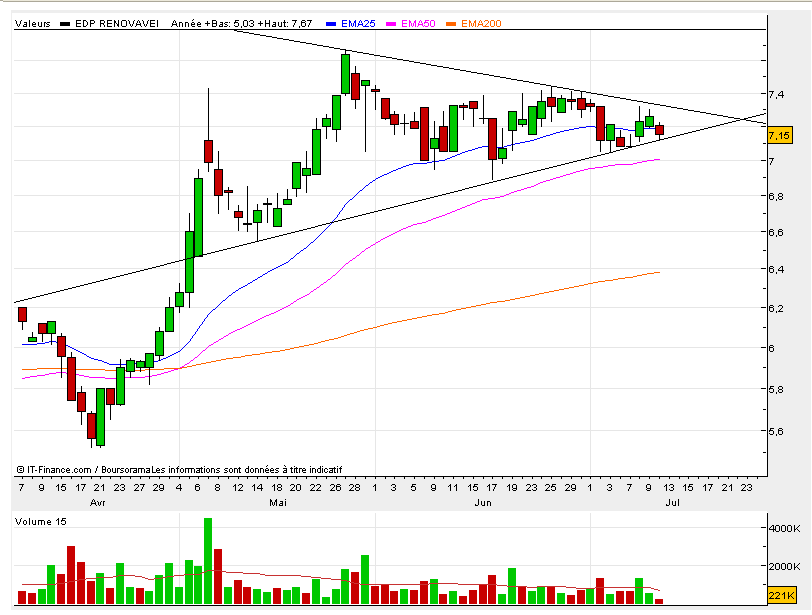The image size is (812, 615).
Task: Click the blue EMA25 legend color marker
Action: 331,24
